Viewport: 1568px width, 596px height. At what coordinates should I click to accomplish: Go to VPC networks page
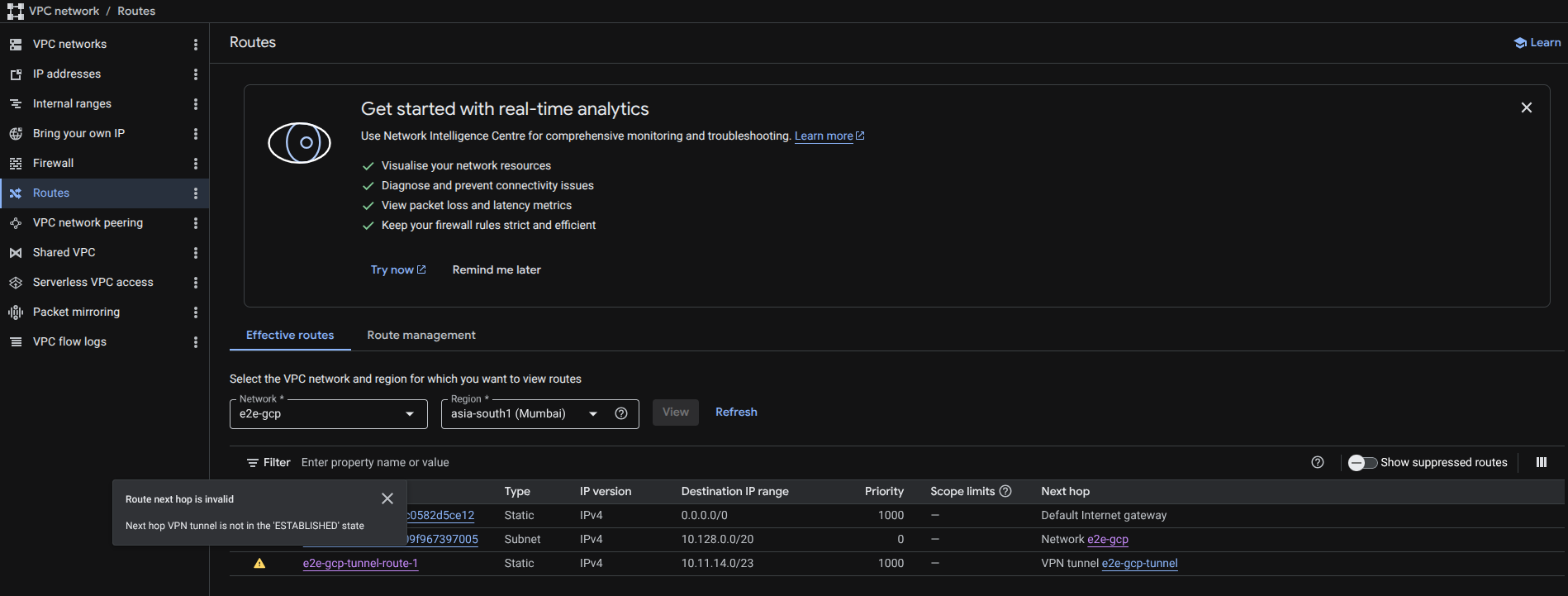(x=69, y=45)
